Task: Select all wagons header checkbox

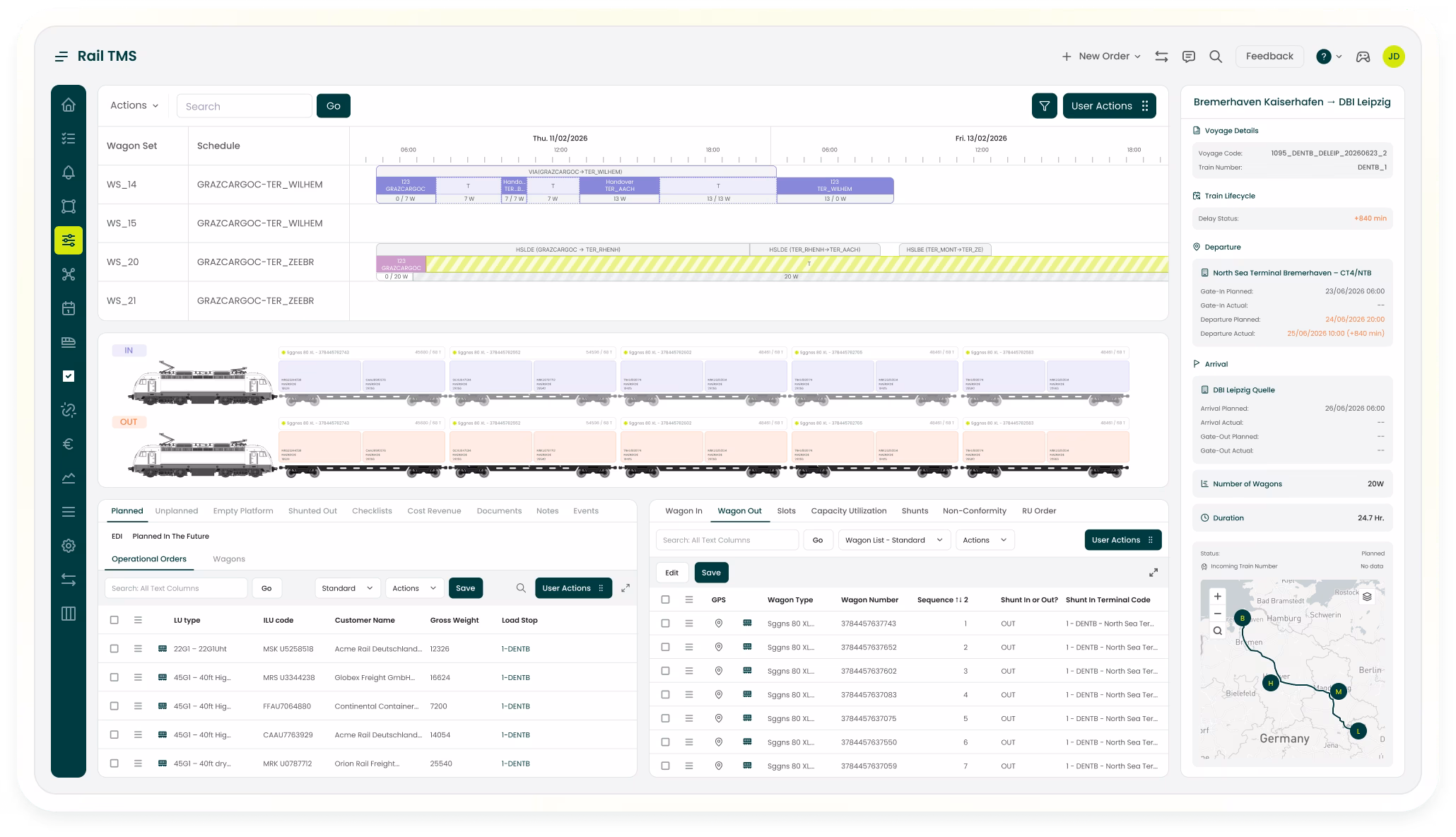Action: [665, 599]
